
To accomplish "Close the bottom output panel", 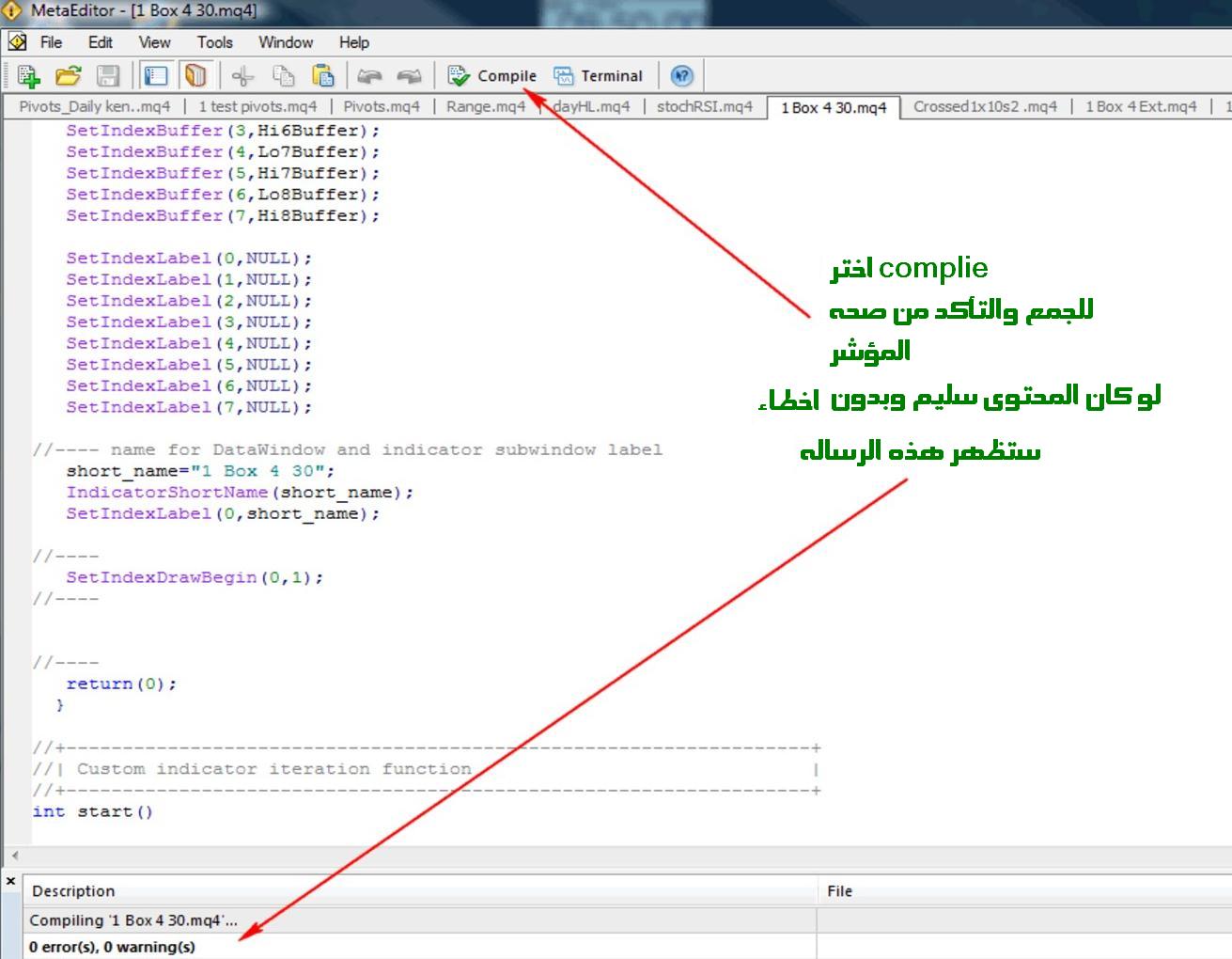I will tap(10, 882).
